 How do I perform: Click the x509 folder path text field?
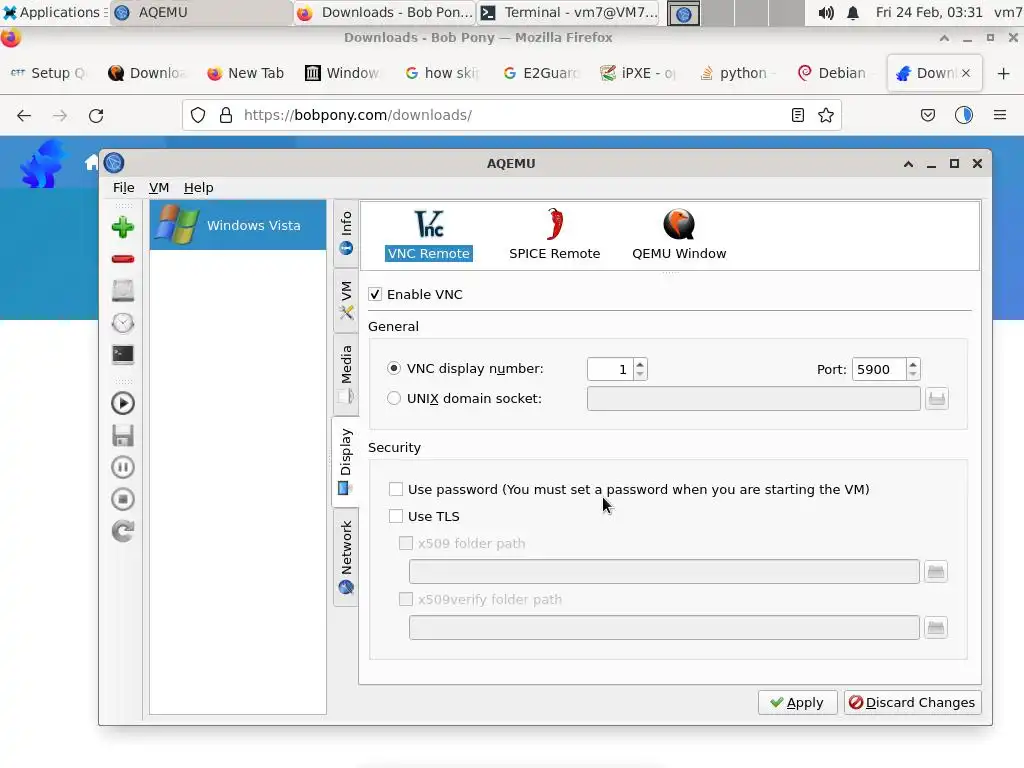[664, 572]
